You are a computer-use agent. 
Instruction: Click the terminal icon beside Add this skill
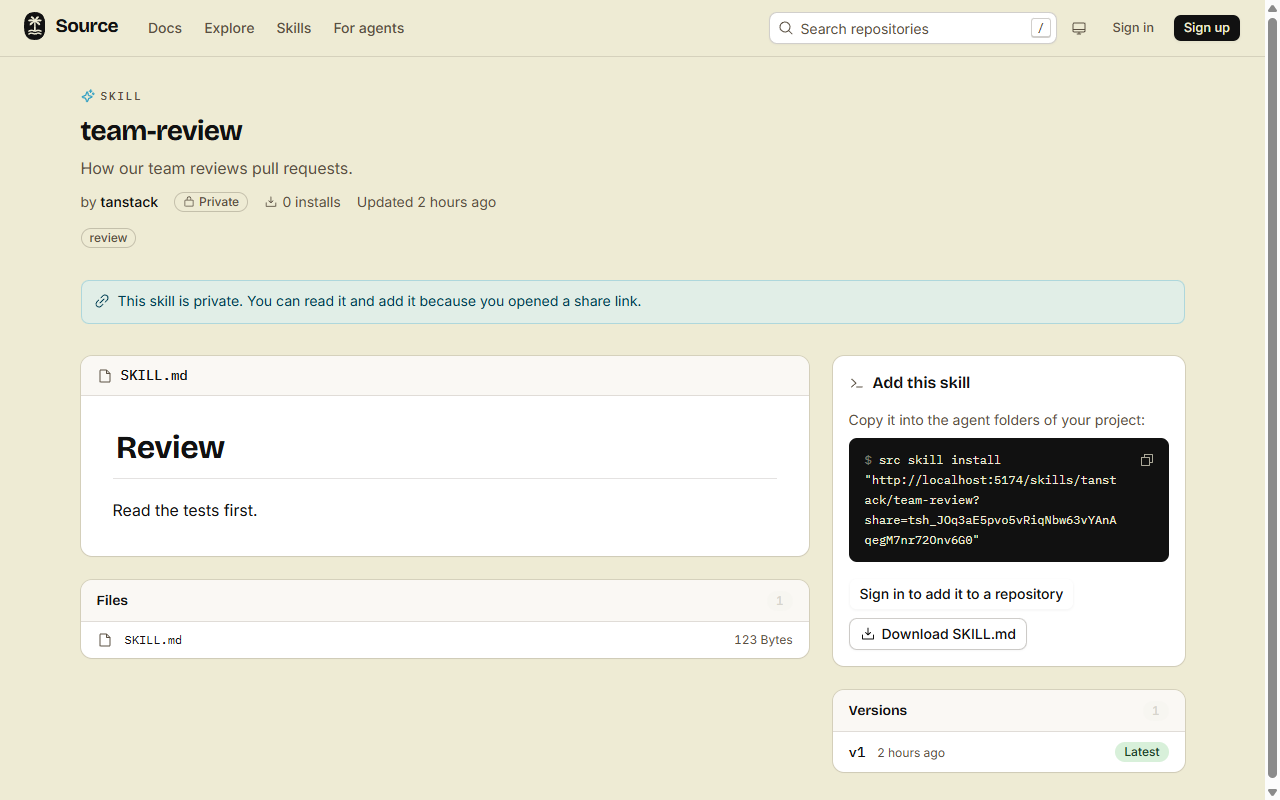click(x=857, y=383)
